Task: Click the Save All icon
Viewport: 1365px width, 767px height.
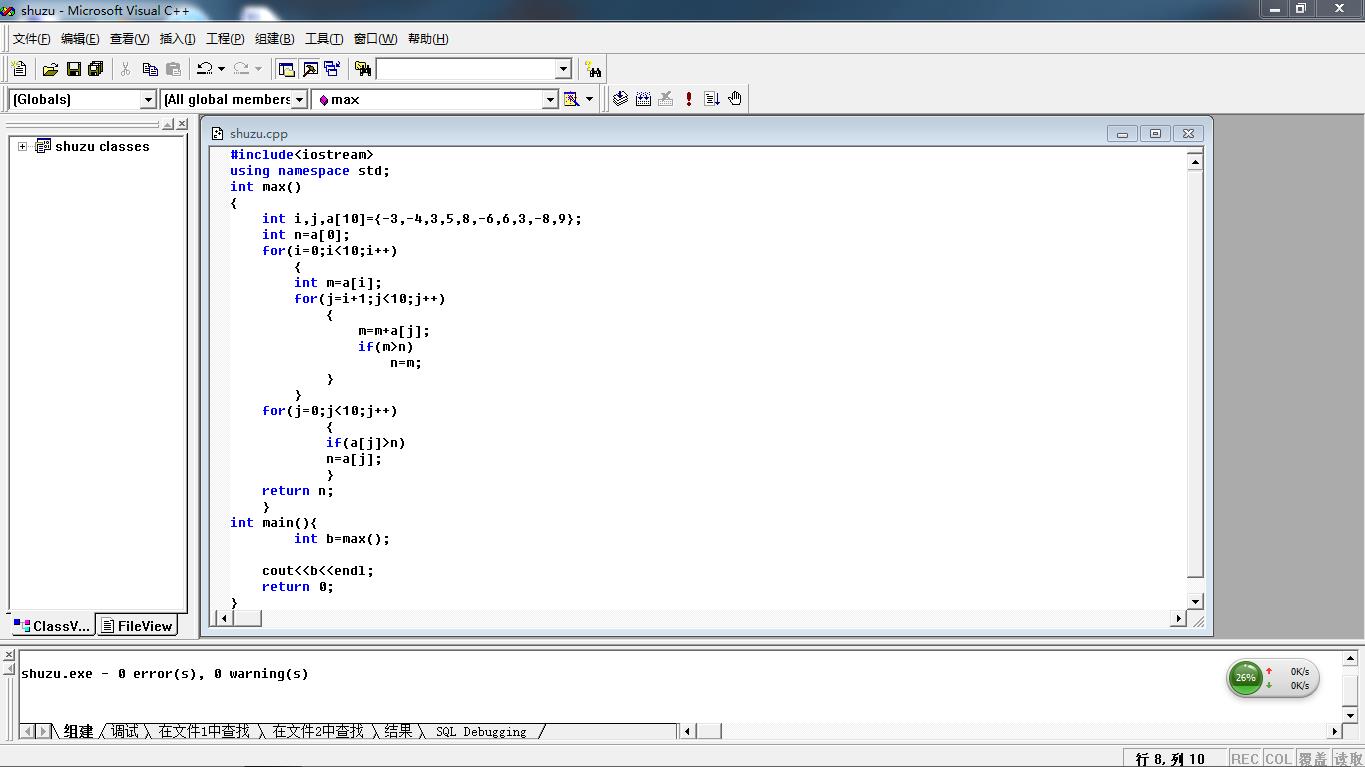Action: tap(96, 69)
